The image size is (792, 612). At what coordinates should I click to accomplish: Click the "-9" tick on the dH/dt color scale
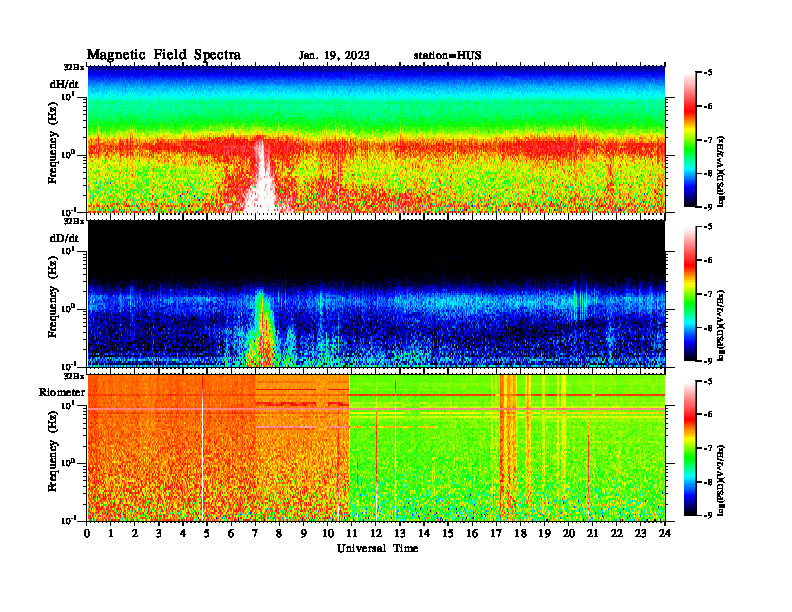point(708,207)
